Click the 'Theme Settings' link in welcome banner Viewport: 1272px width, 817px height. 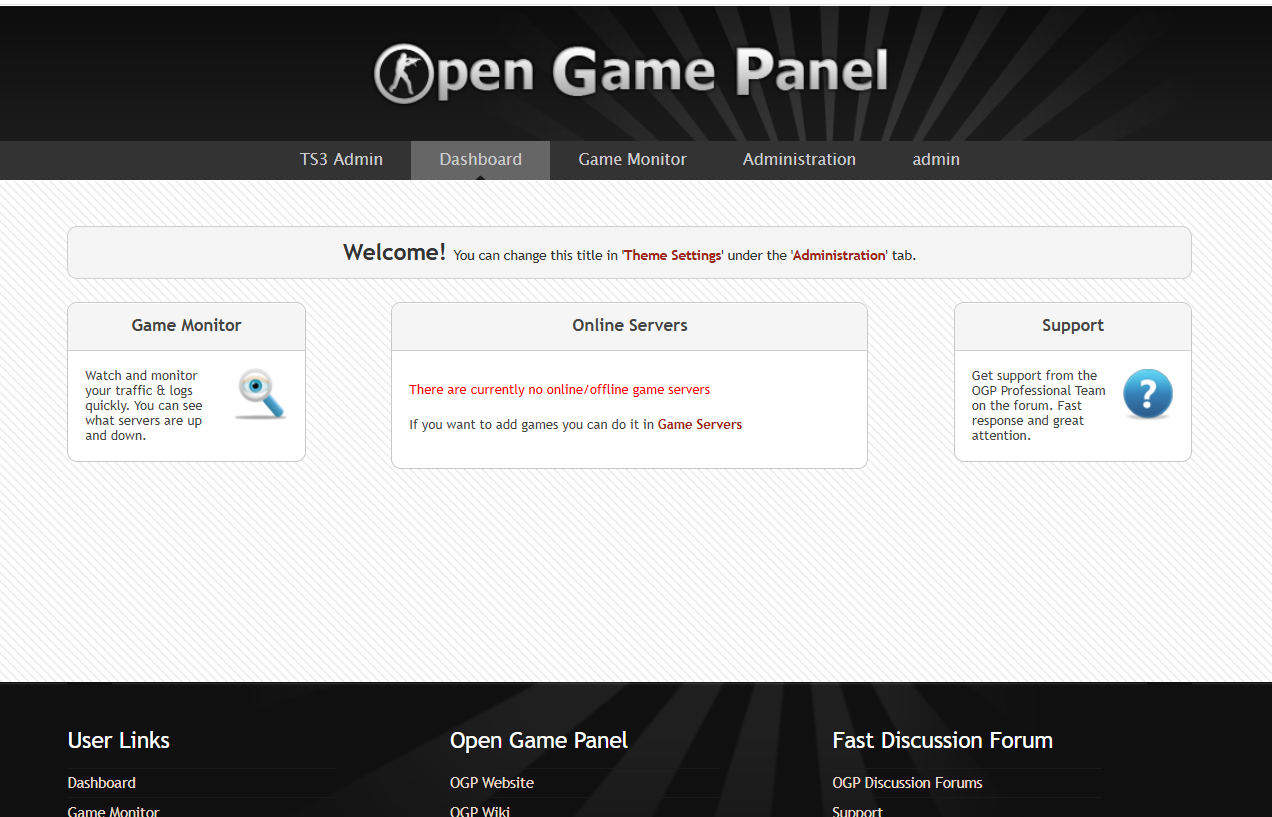[x=672, y=256]
